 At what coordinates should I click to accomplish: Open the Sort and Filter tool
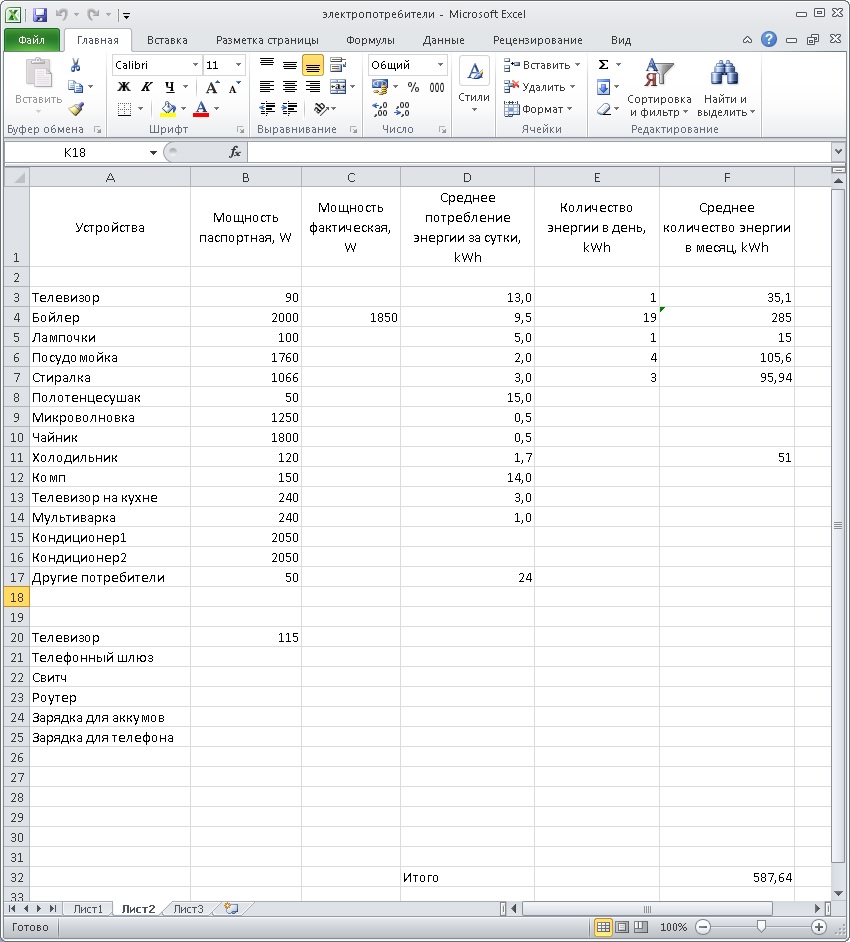(x=660, y=88)
